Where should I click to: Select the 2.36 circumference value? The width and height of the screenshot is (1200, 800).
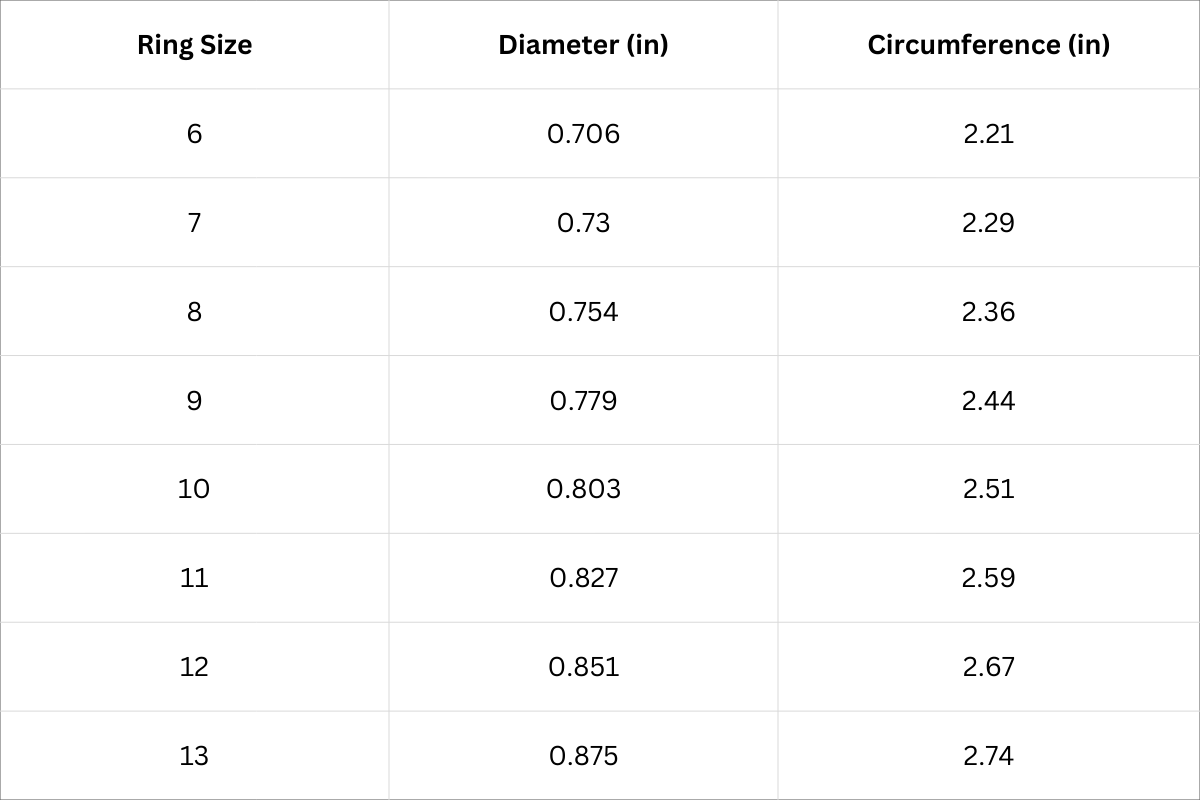coord(988,312)
